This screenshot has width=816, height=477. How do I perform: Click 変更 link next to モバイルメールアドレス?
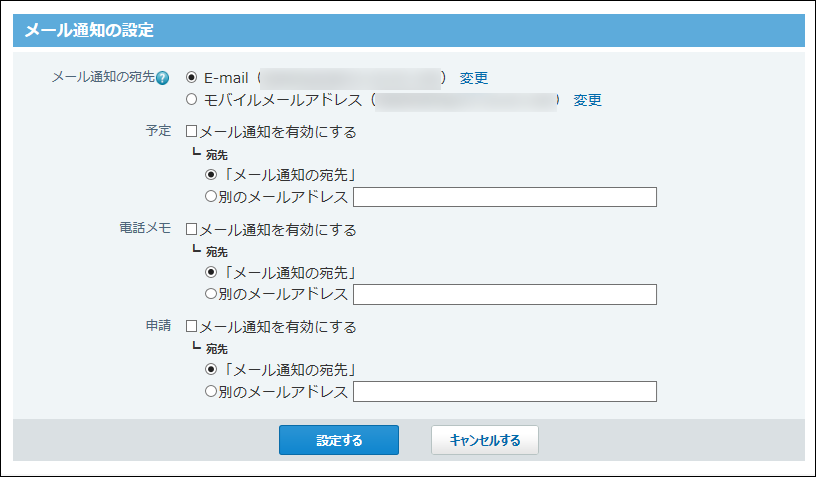[x=588, y=100]
